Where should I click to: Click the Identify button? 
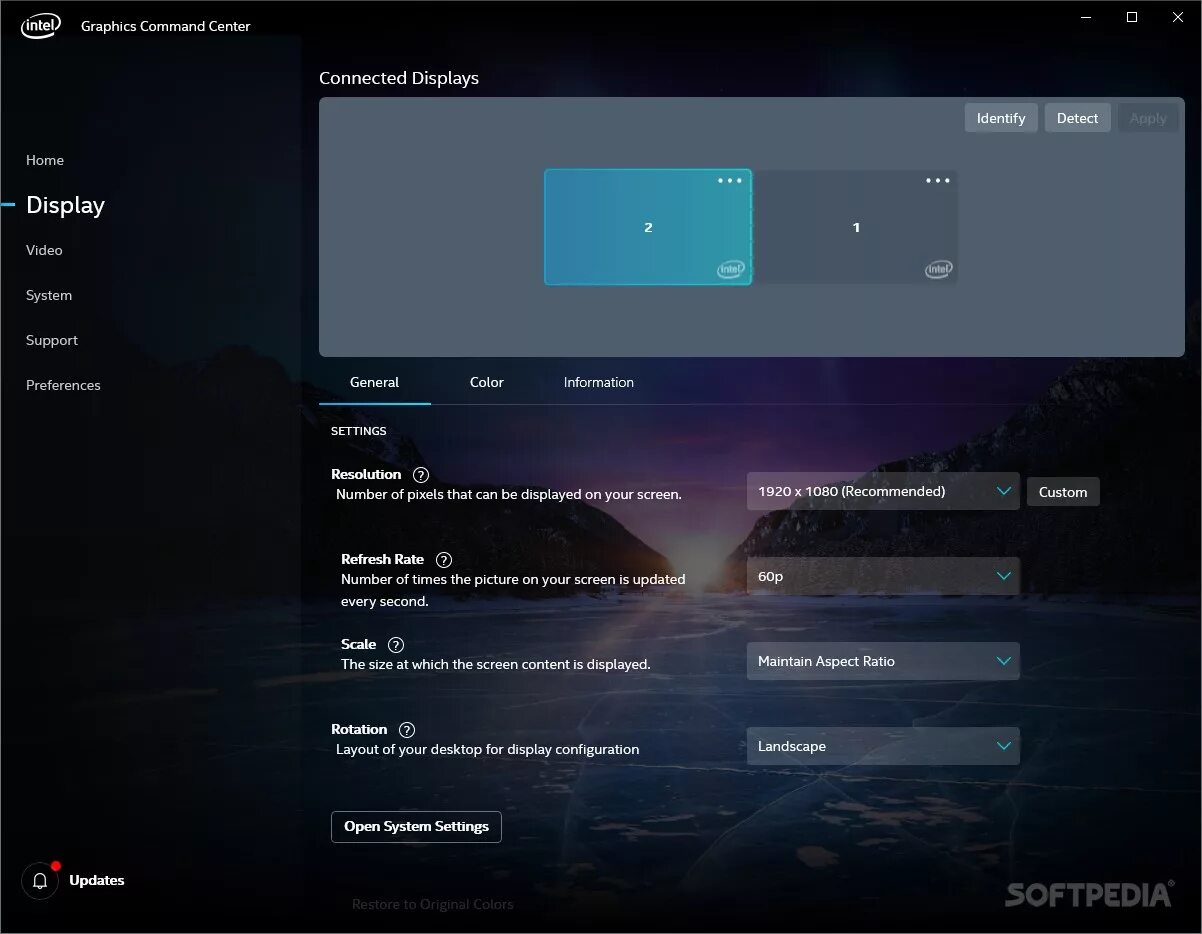coord(1001,118)
